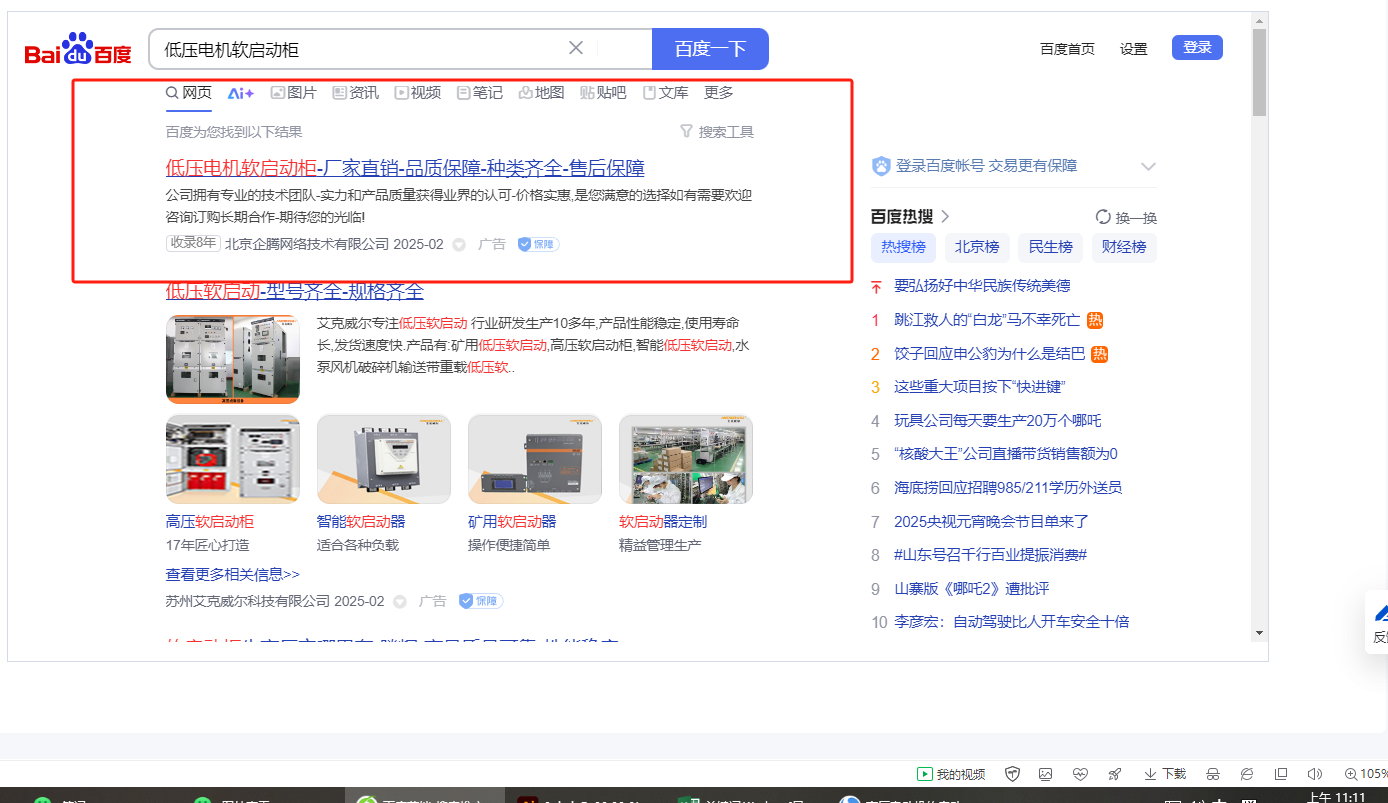Click the 查看更多相关信息>> link
This screenshot has height=803, width=1388.
[233, 575]
